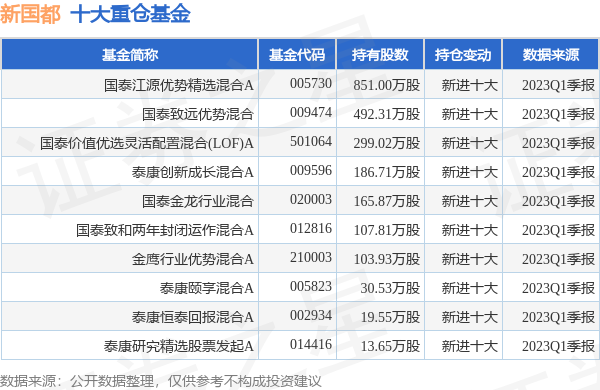Click holdings value 492.31万股
Screen dimensions: 600x390
[x=386, y=114]
